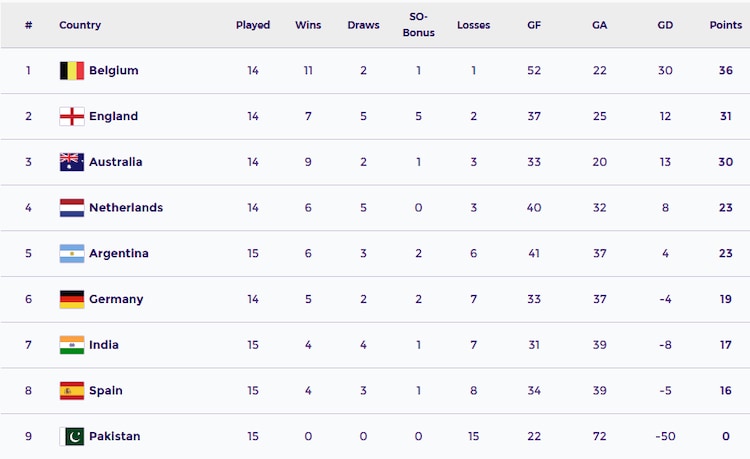This screenshot has height=459, width=750.
Task: Click the Belgium flag icon
Action: 72,70
